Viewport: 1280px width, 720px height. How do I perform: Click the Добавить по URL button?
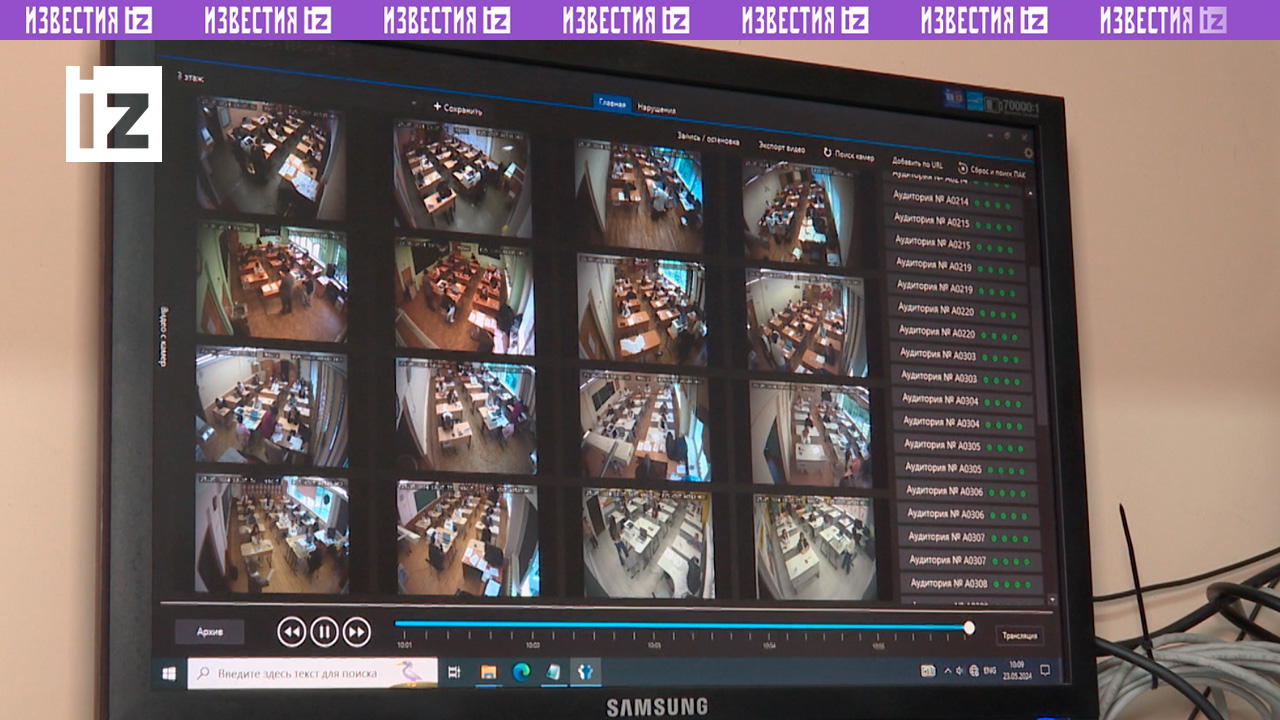(917, 163)
